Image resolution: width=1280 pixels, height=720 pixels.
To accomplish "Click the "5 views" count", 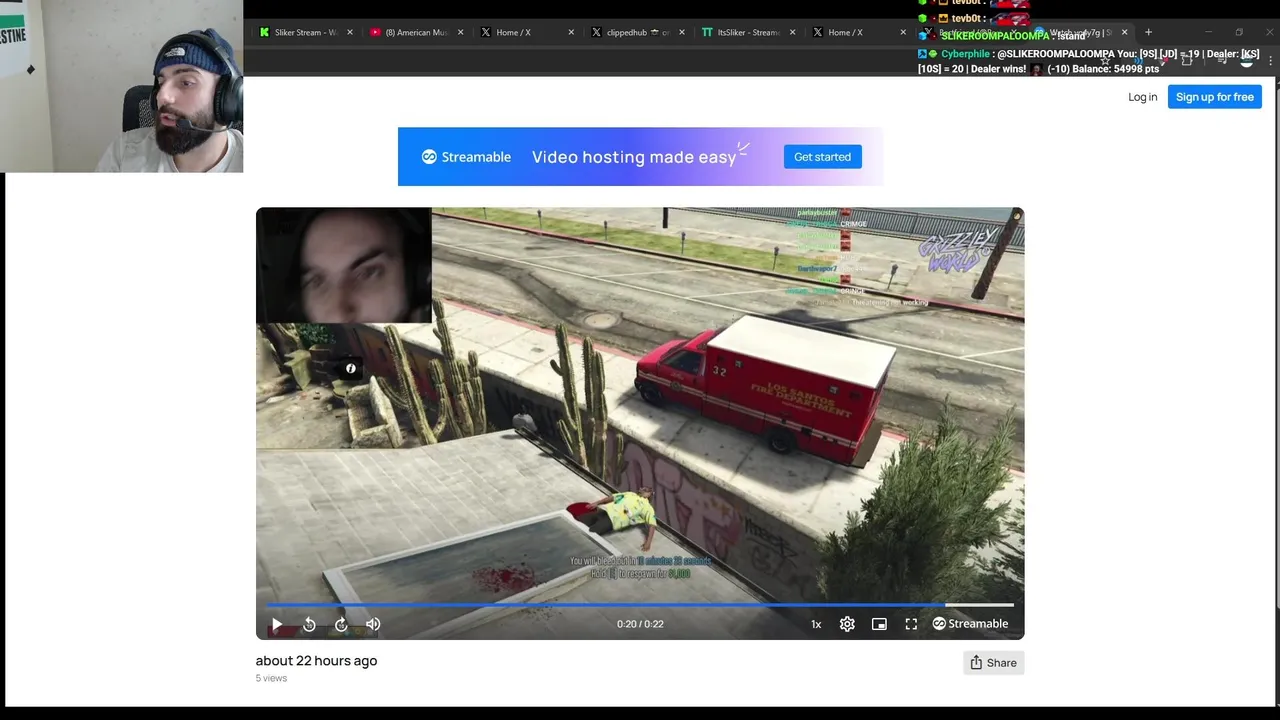I will click(x=271, y=678).
